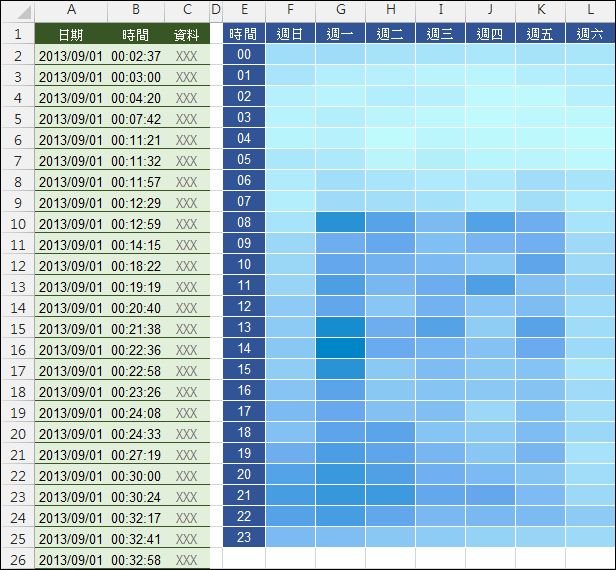Viewport: 616px width, 570px height.
Task: Select heatmap cell 週六 hour 00
Action: pos(590,54)
